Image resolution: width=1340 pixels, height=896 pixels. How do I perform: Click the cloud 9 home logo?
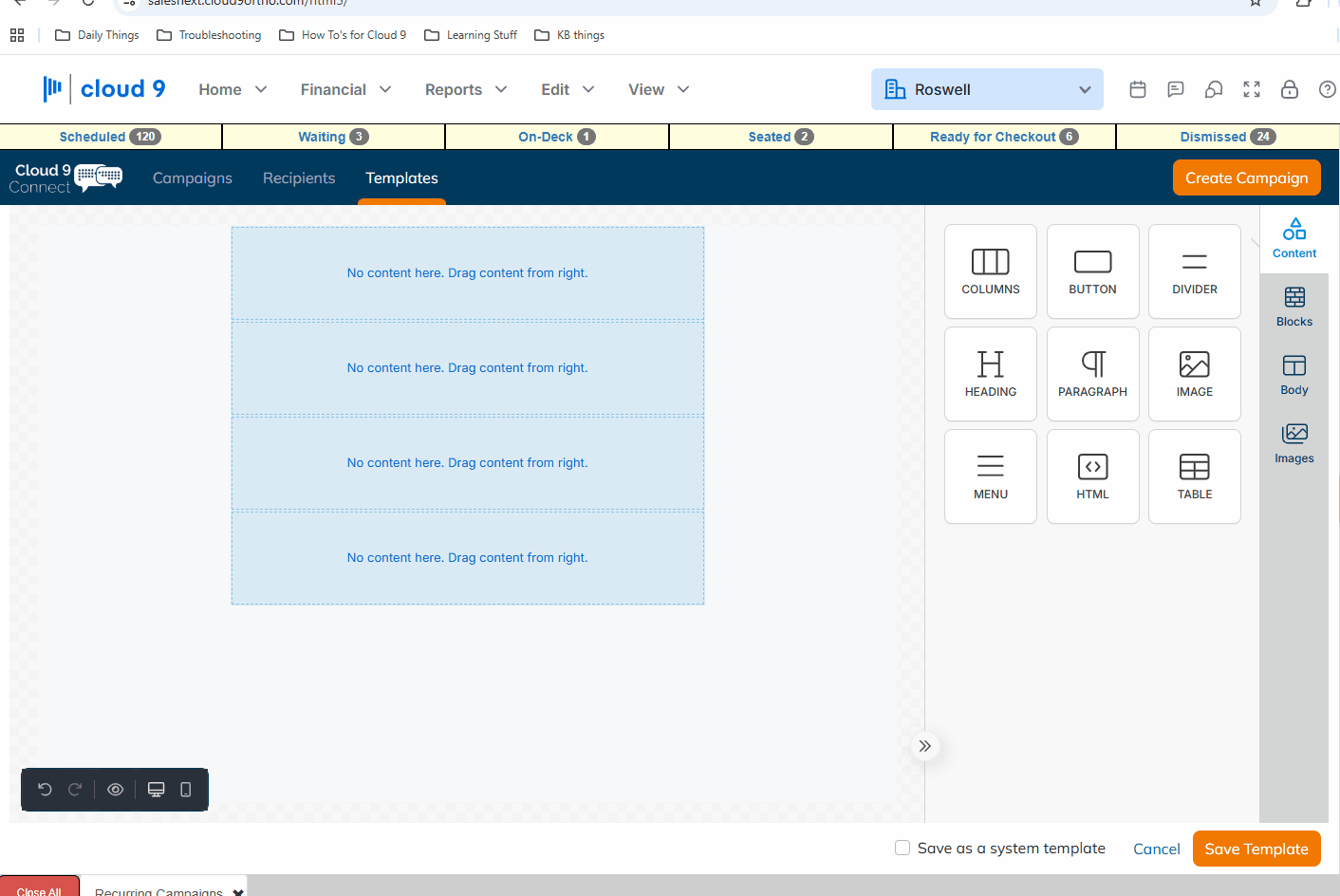pyautogui.click(x=104, y=89)
